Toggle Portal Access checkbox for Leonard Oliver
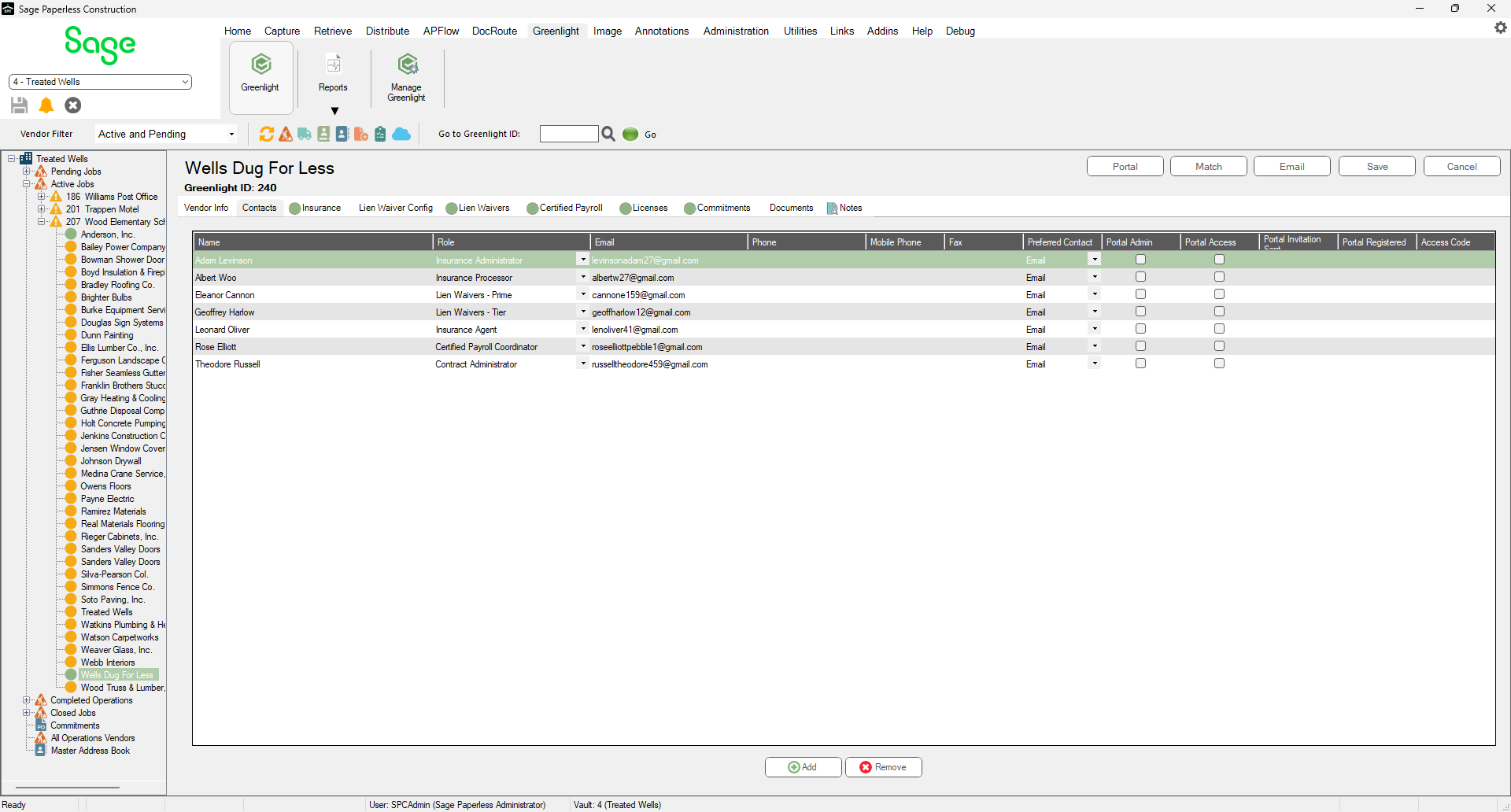Viewport: 1511px width, 812px height. coord(1219,329)
